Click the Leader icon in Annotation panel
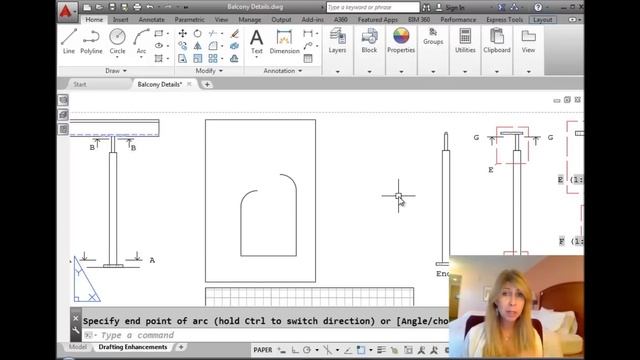 point(308,46)
